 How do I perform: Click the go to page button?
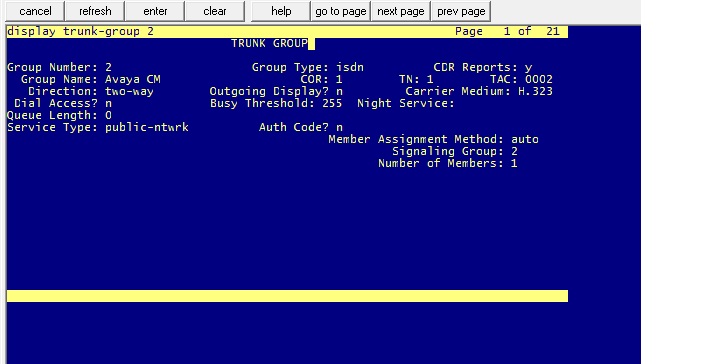point(341,11)
